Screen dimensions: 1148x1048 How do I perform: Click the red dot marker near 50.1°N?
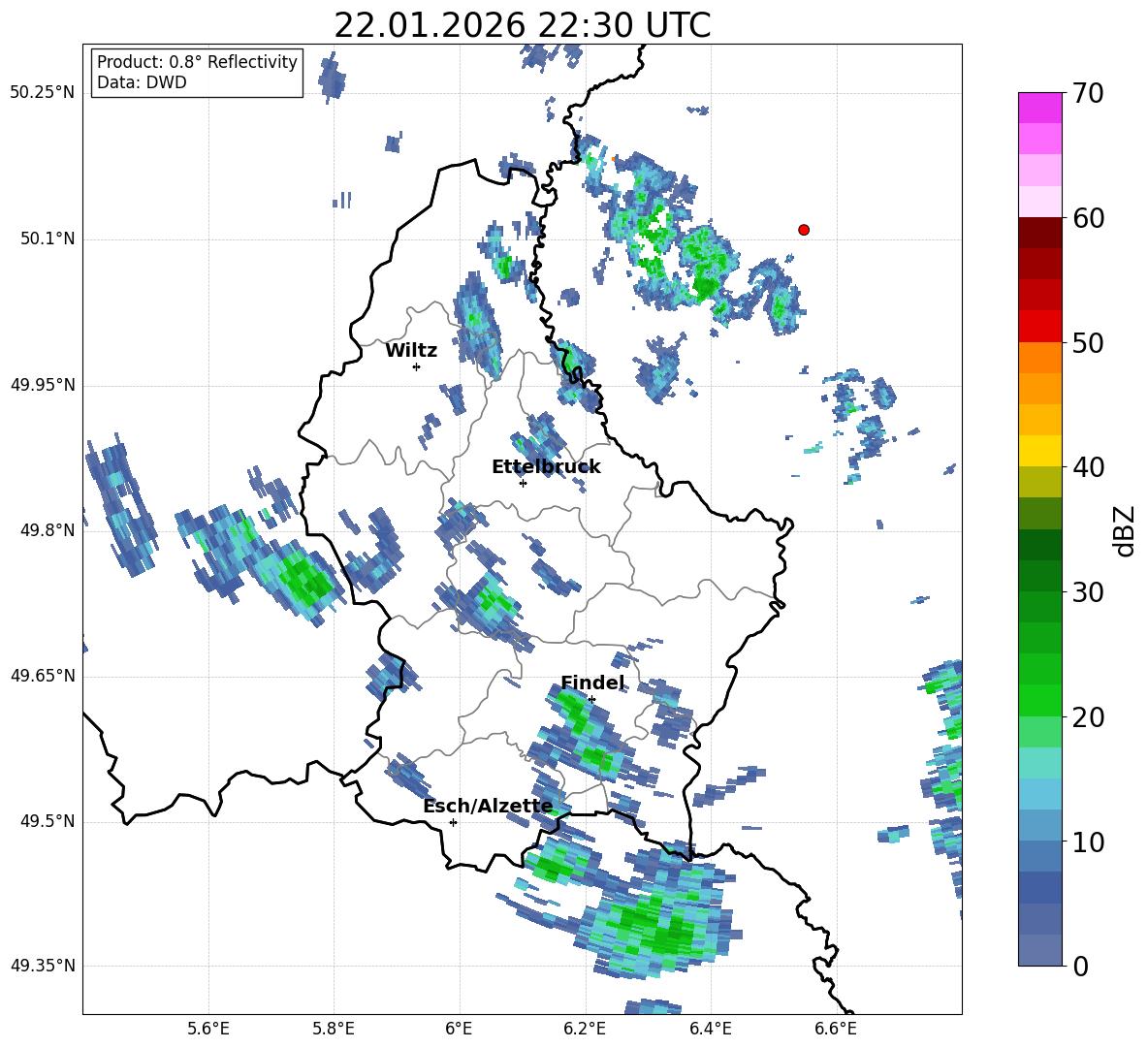coord(803,230)
